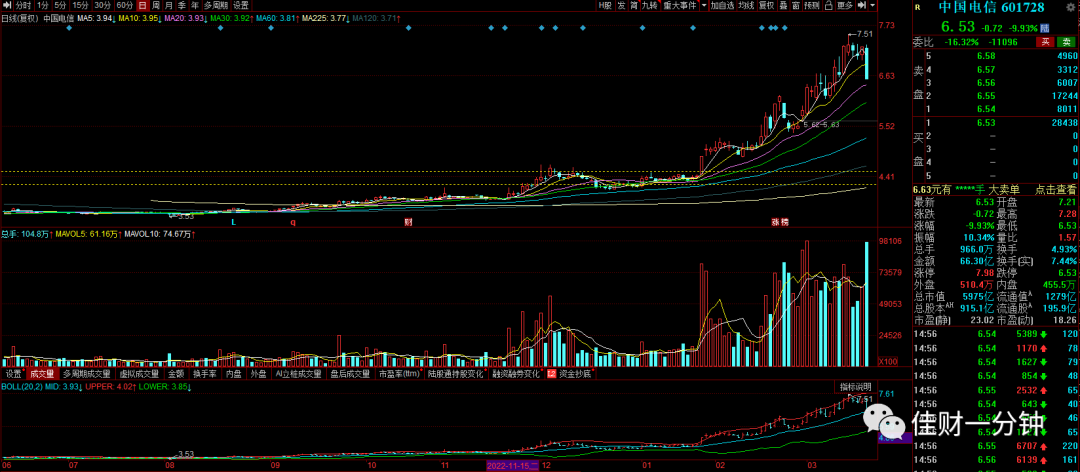Expand the top-right toolbar dropdown arrow
The width and height of the screenshot is (1080, 472).
(873, 5)
